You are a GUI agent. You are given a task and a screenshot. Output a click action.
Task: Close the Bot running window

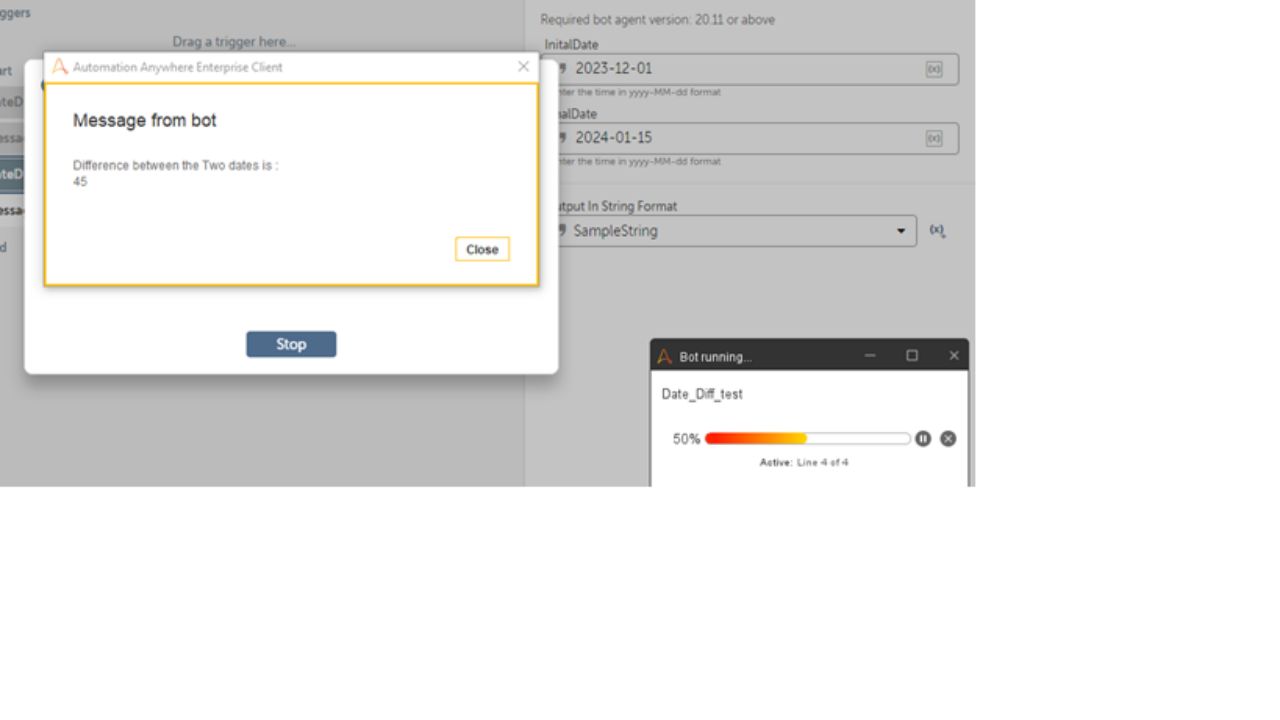[x=954, y=356]
